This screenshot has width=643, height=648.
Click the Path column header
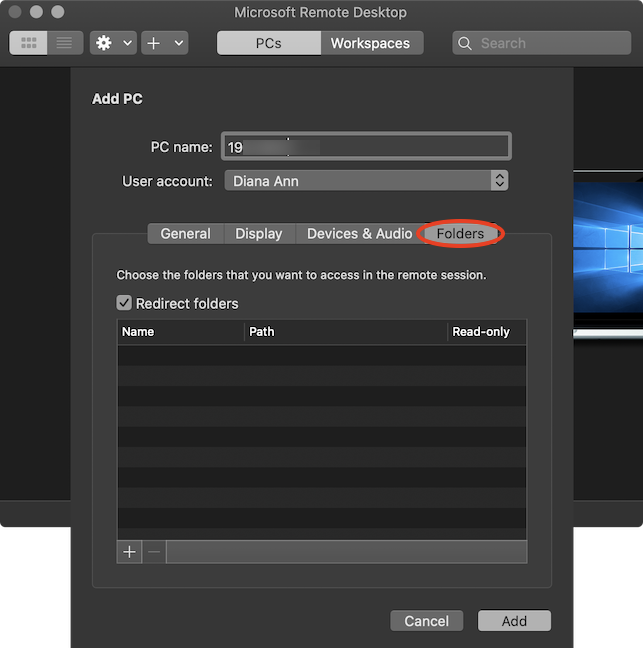(x=346, y=331)
